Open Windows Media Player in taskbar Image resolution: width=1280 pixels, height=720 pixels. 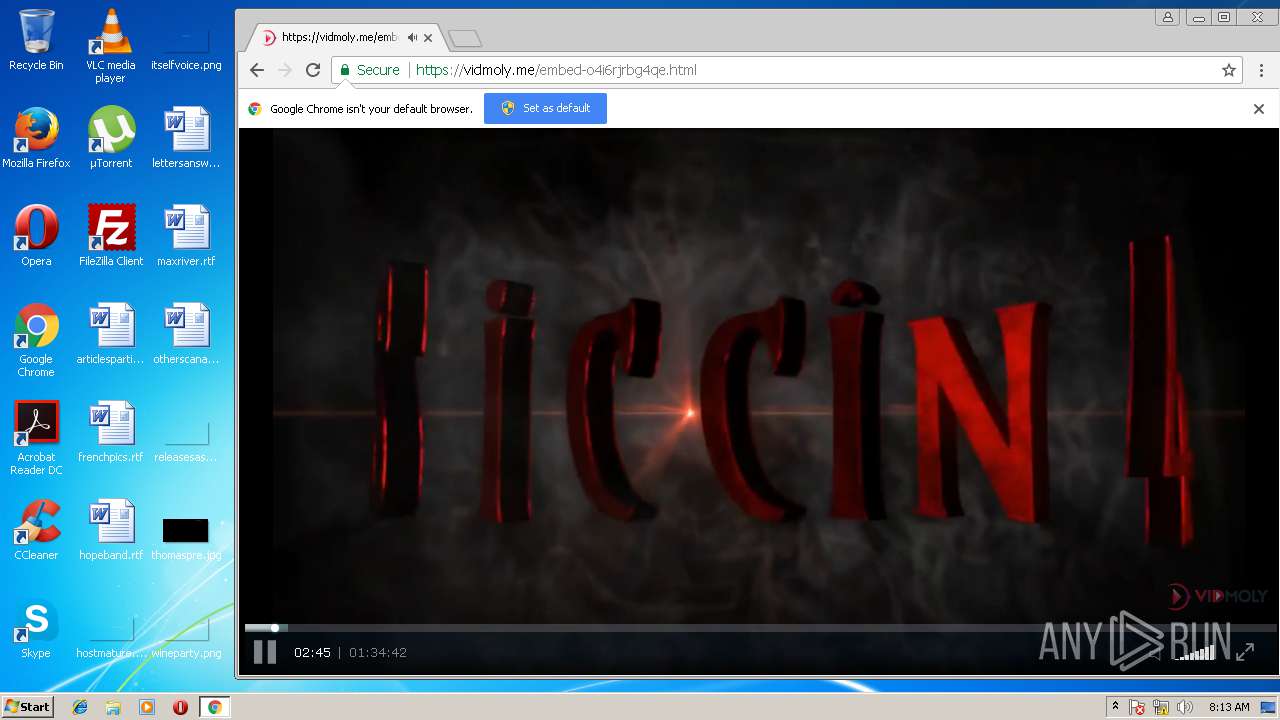147,707
